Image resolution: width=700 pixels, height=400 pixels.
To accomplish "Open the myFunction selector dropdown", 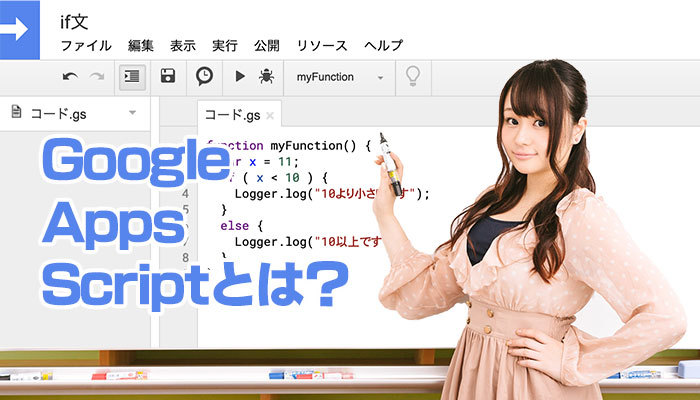I will pos(339,77).
